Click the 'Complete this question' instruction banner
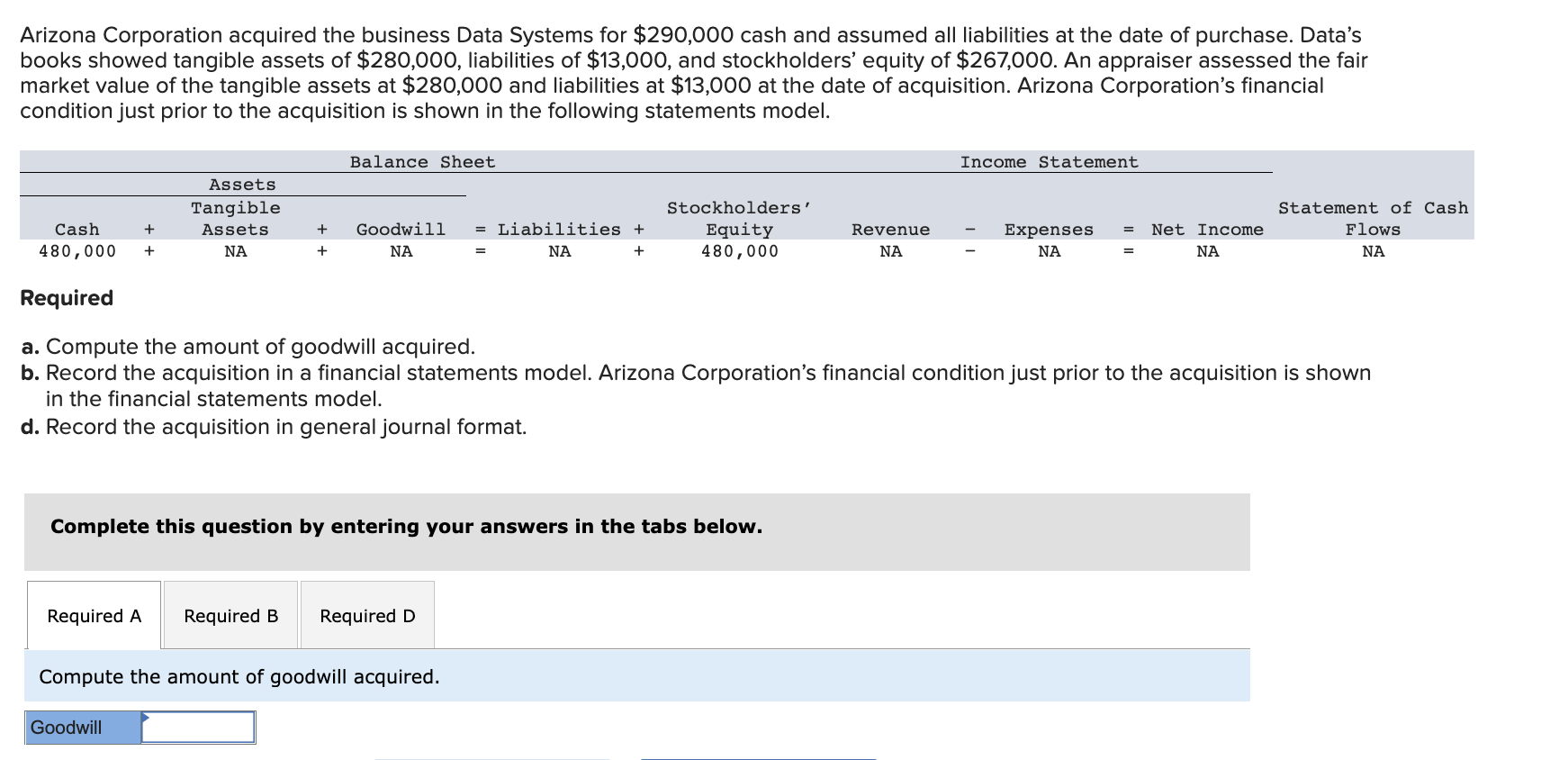 click(x=636, y=531)
